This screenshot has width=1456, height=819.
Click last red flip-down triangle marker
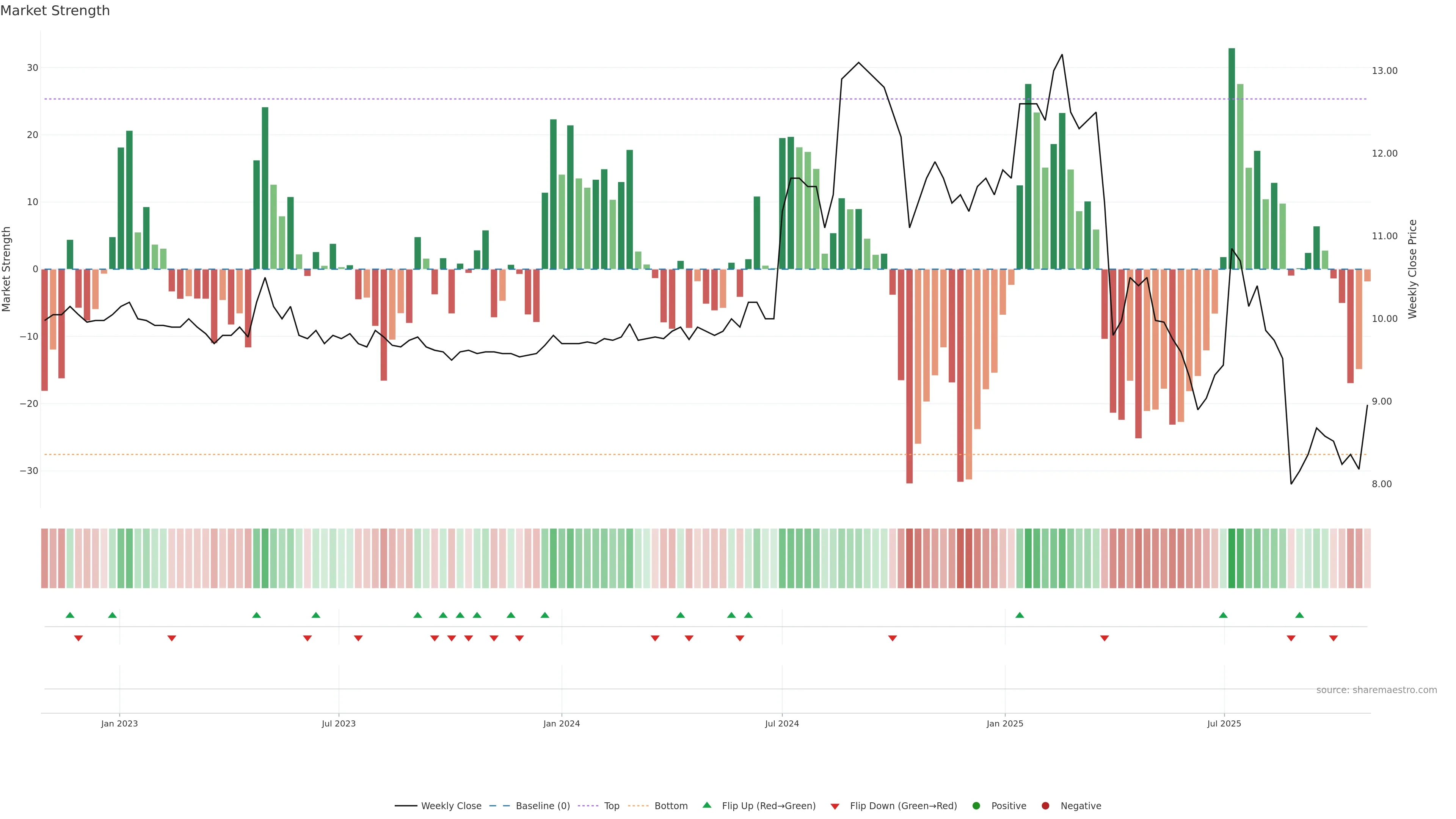[1334, 638]
